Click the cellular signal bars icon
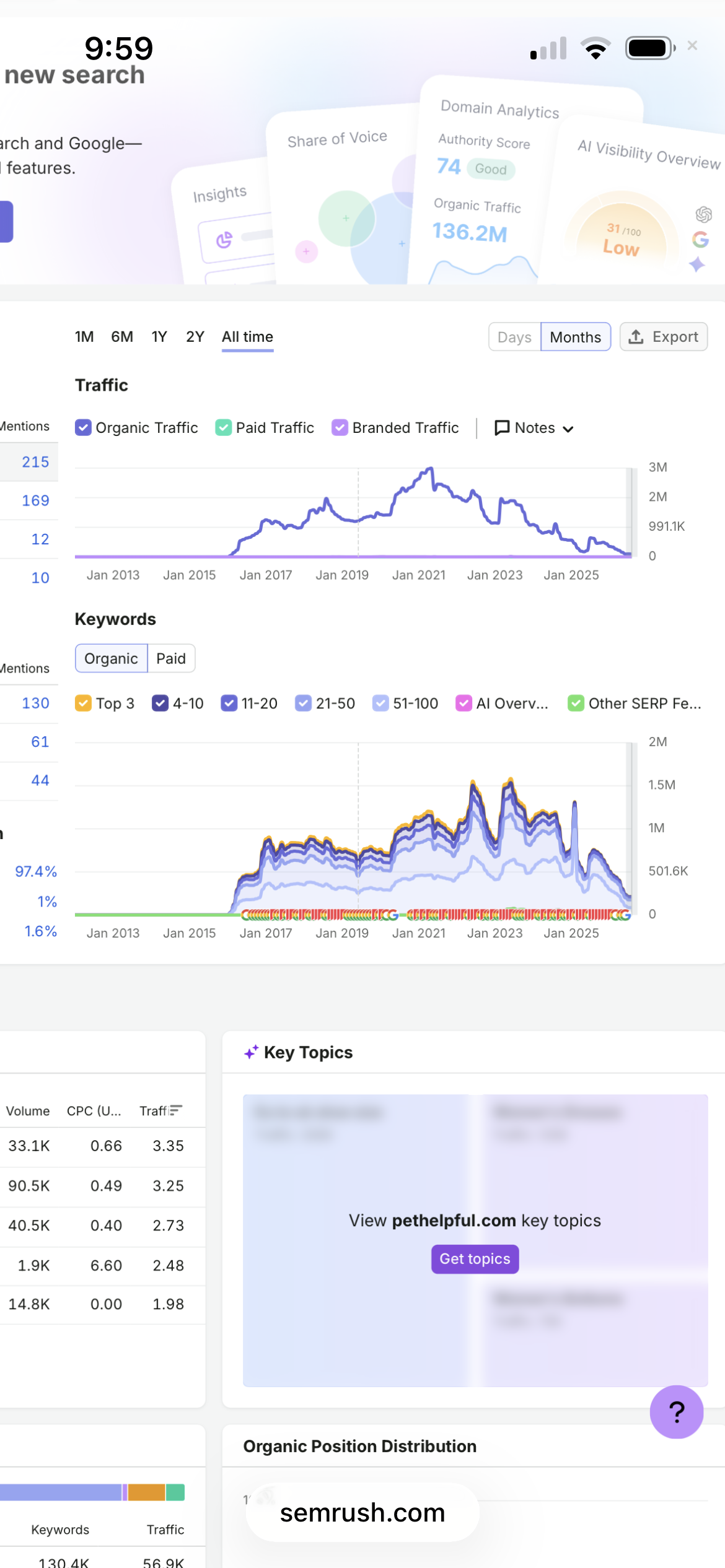 (548, 48)
